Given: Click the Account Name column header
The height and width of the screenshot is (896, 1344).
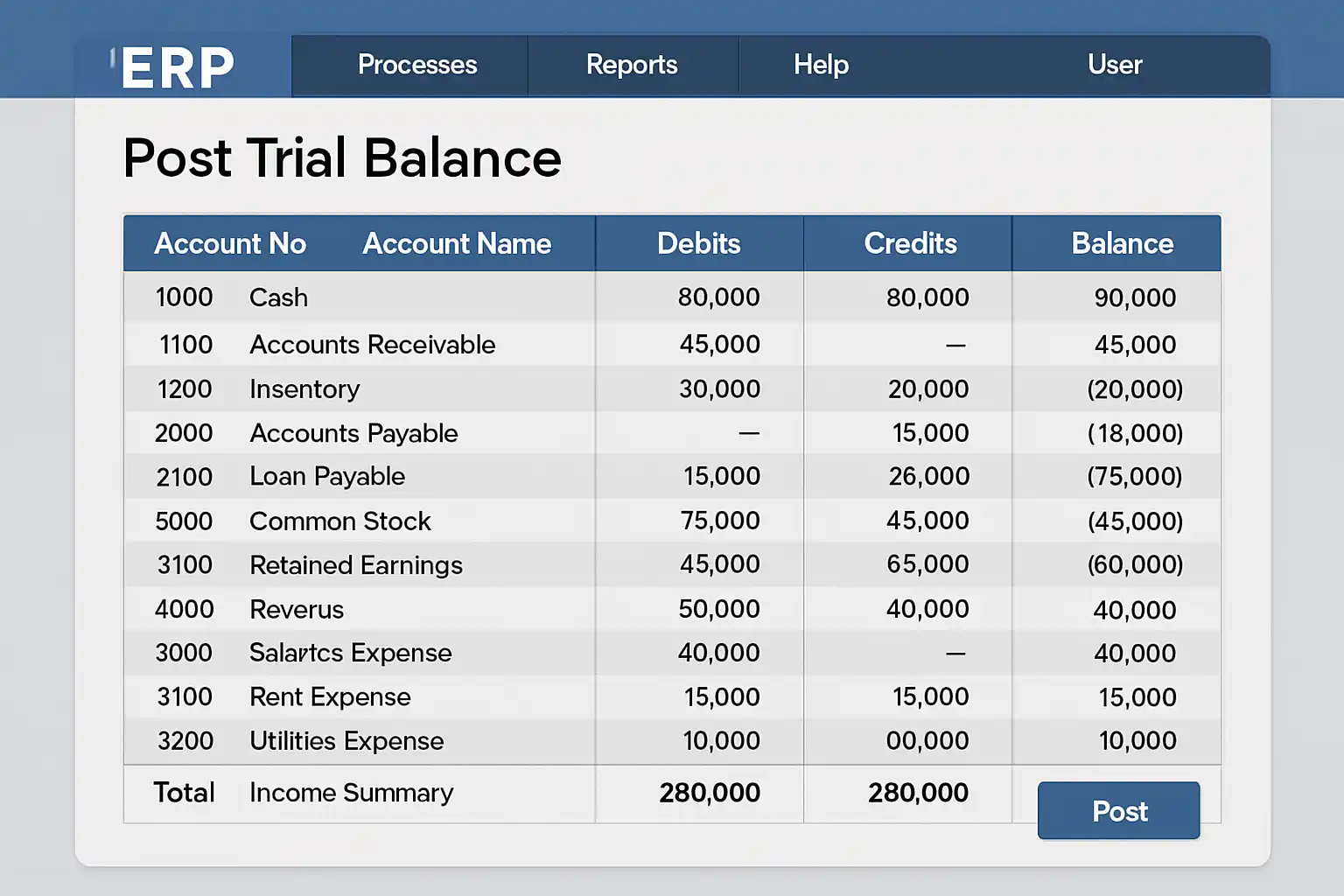Looking at the screenshot, I should click(x=457, y=243).
